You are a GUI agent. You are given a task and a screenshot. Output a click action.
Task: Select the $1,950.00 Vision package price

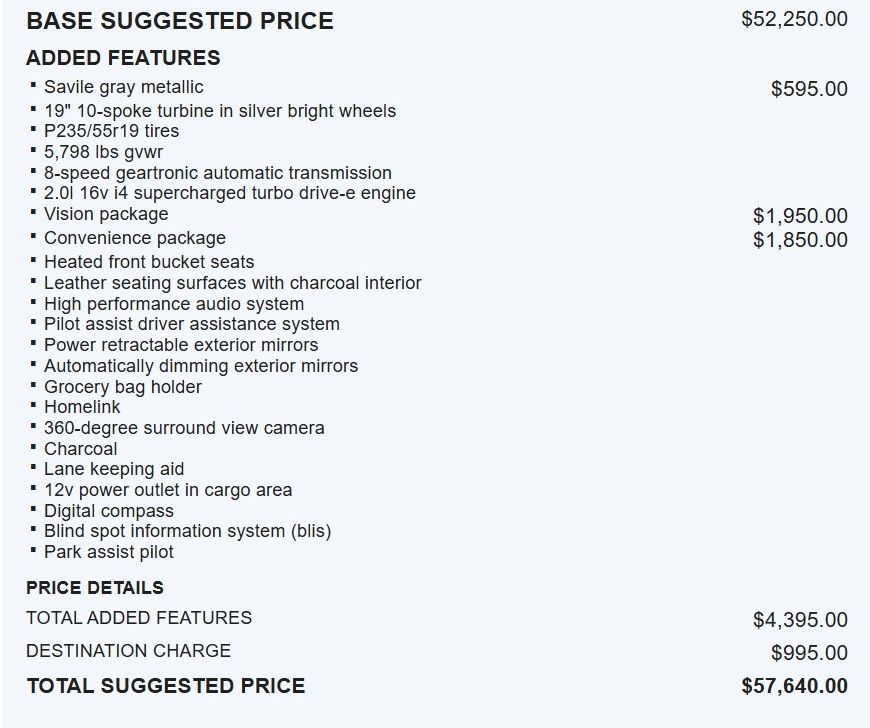point(801,216)
